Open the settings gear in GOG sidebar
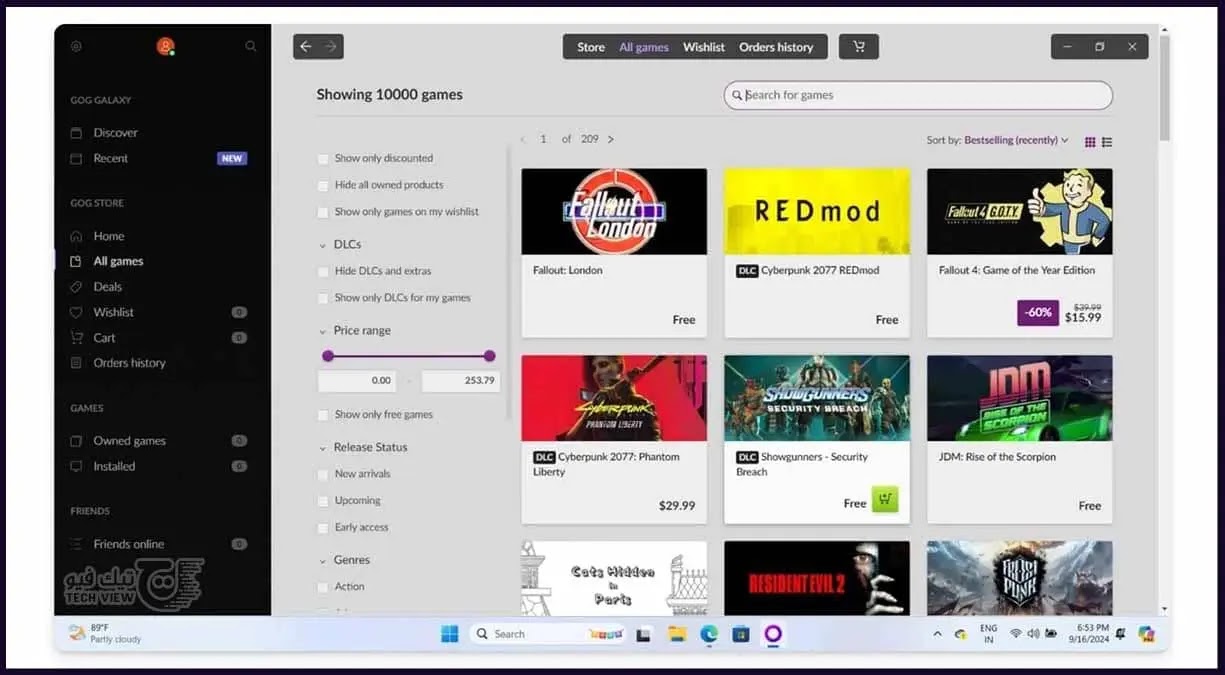Image resolution: width=1225 pixels, height=675 pixels. click(x=77, y=46)
